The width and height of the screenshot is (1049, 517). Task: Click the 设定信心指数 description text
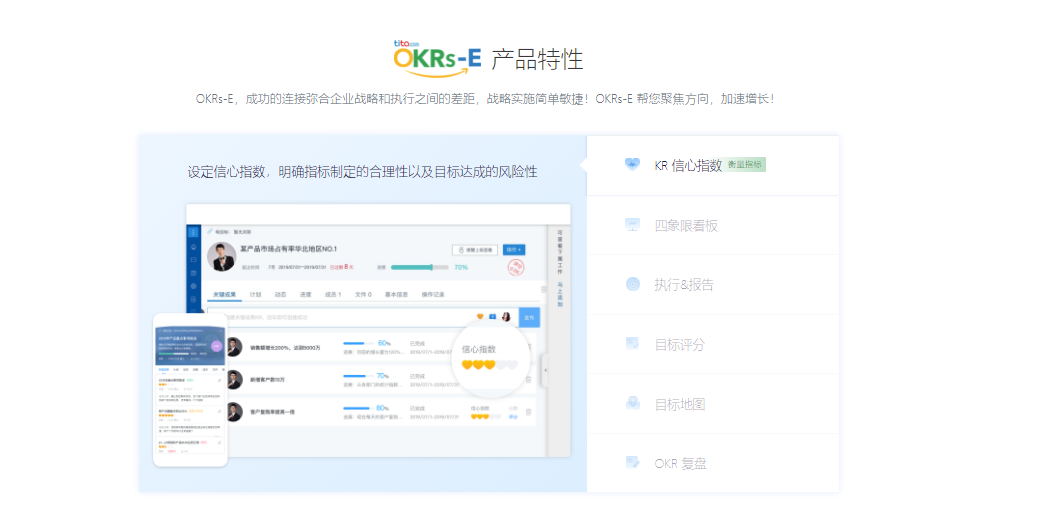[x=363, y=171]
